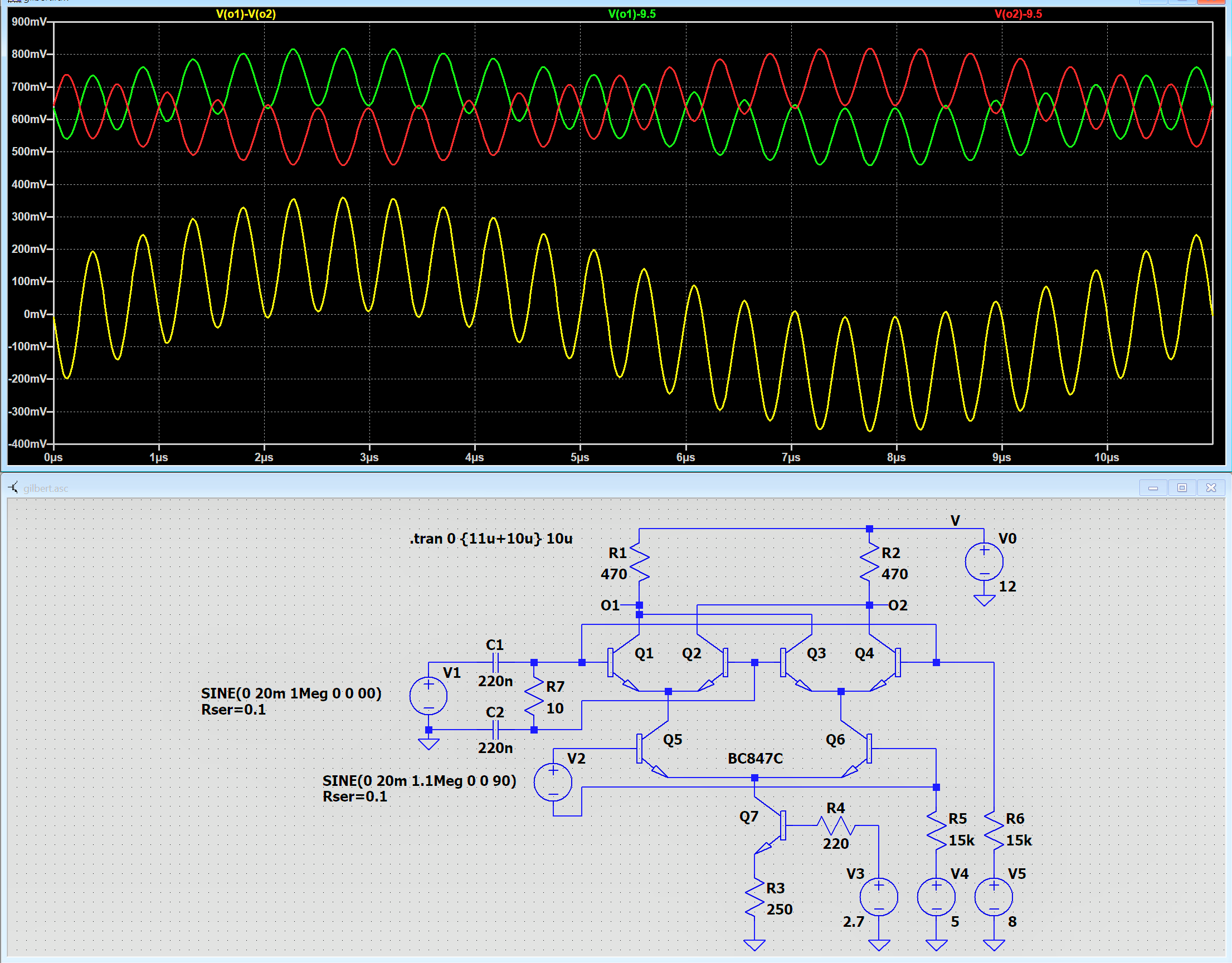The image size is (1232, 963).
Task: Maximize the gilbert.asc schematic window
Action: click(x=1182, y=488)
